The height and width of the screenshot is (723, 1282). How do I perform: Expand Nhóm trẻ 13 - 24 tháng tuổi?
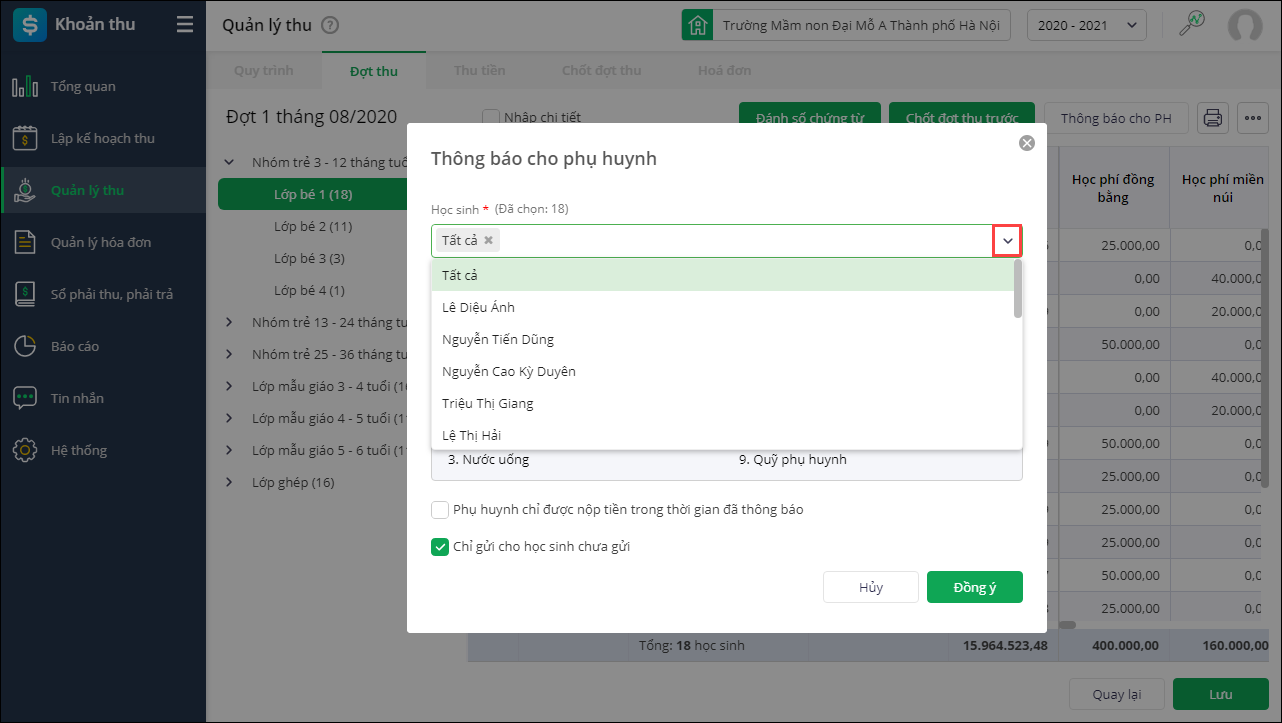229,323
